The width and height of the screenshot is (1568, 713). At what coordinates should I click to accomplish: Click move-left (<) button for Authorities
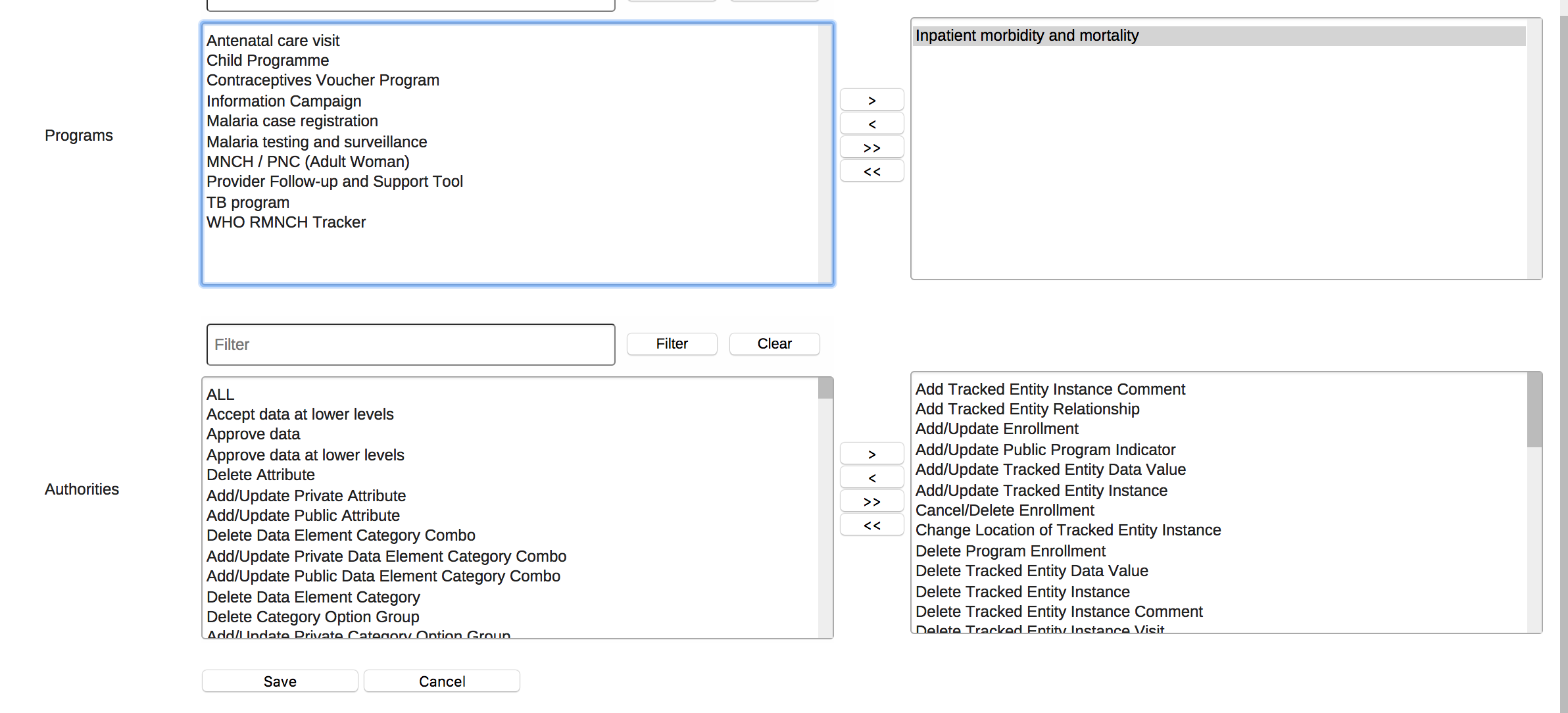pyautogui.click(x=871, y=478)
